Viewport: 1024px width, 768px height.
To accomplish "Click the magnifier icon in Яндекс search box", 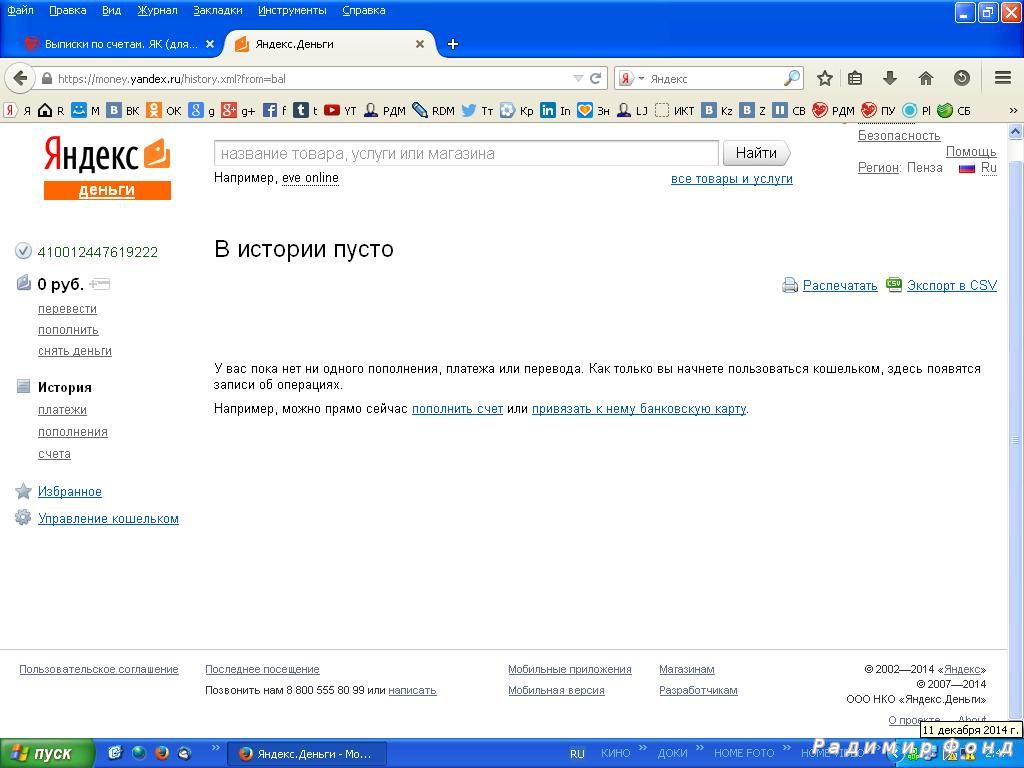I will point(792,78).
